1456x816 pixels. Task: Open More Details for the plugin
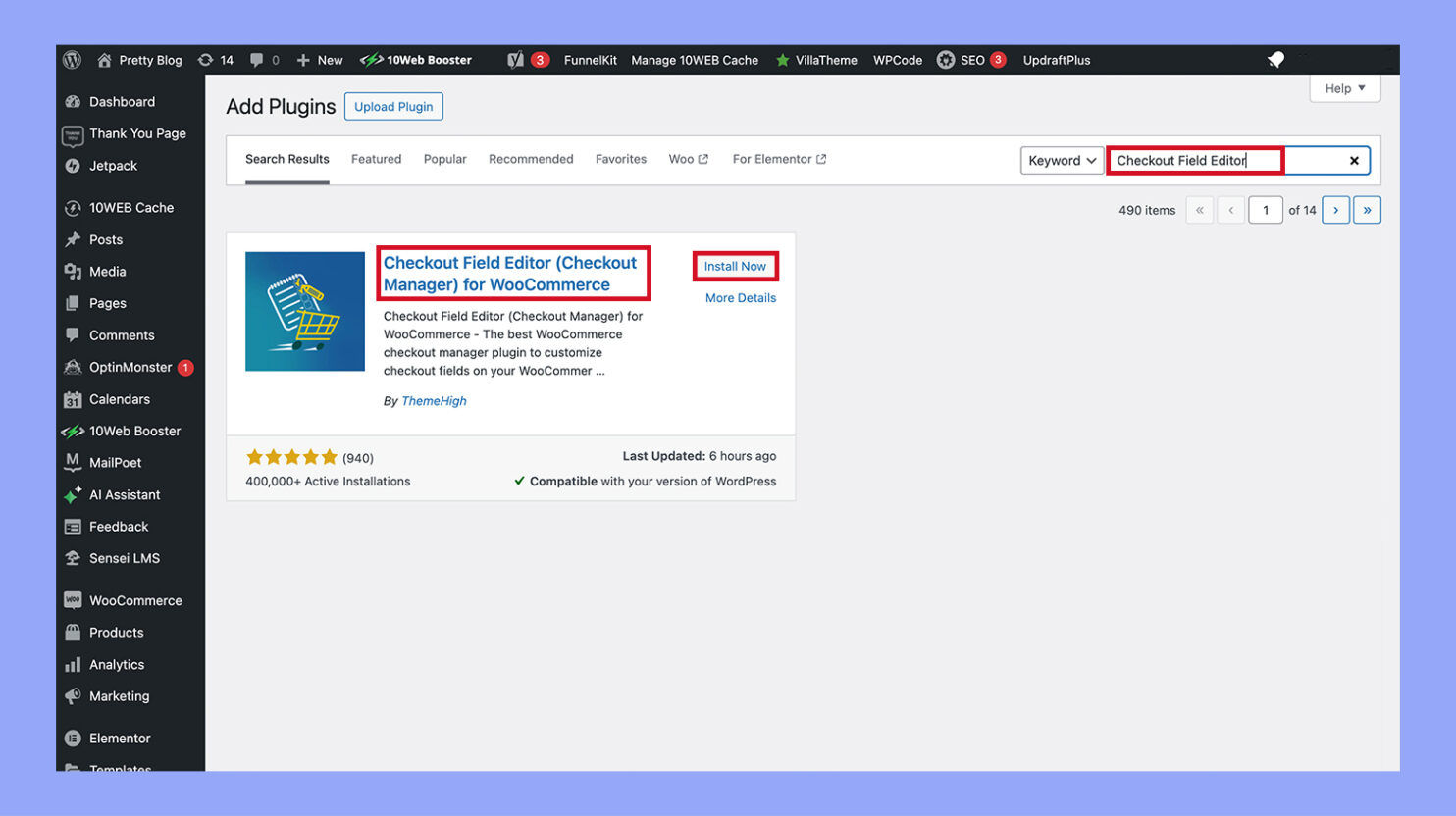point(740,297)
